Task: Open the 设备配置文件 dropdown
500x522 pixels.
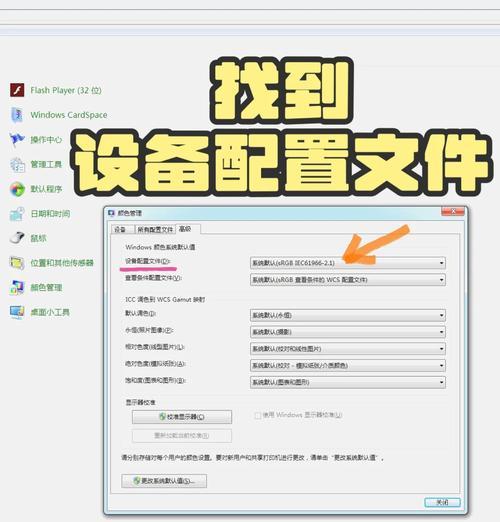Action: pyautogui.click(x=348, y=263)
